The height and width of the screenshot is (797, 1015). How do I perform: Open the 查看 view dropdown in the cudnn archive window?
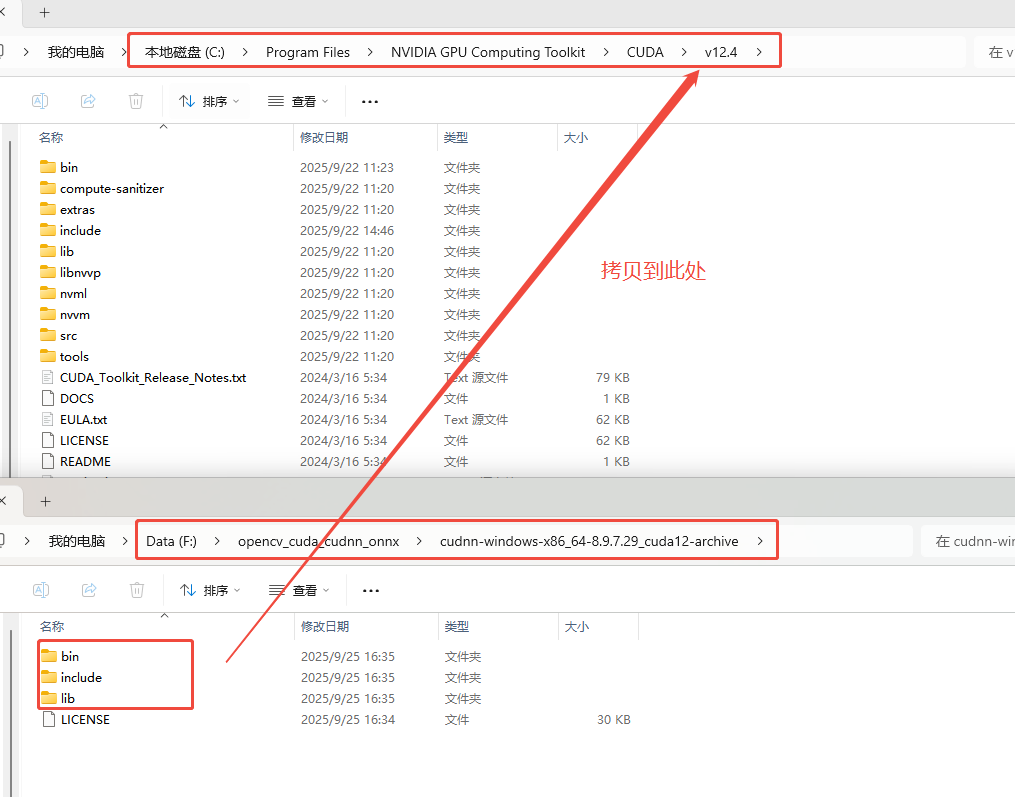click(299, 590)
